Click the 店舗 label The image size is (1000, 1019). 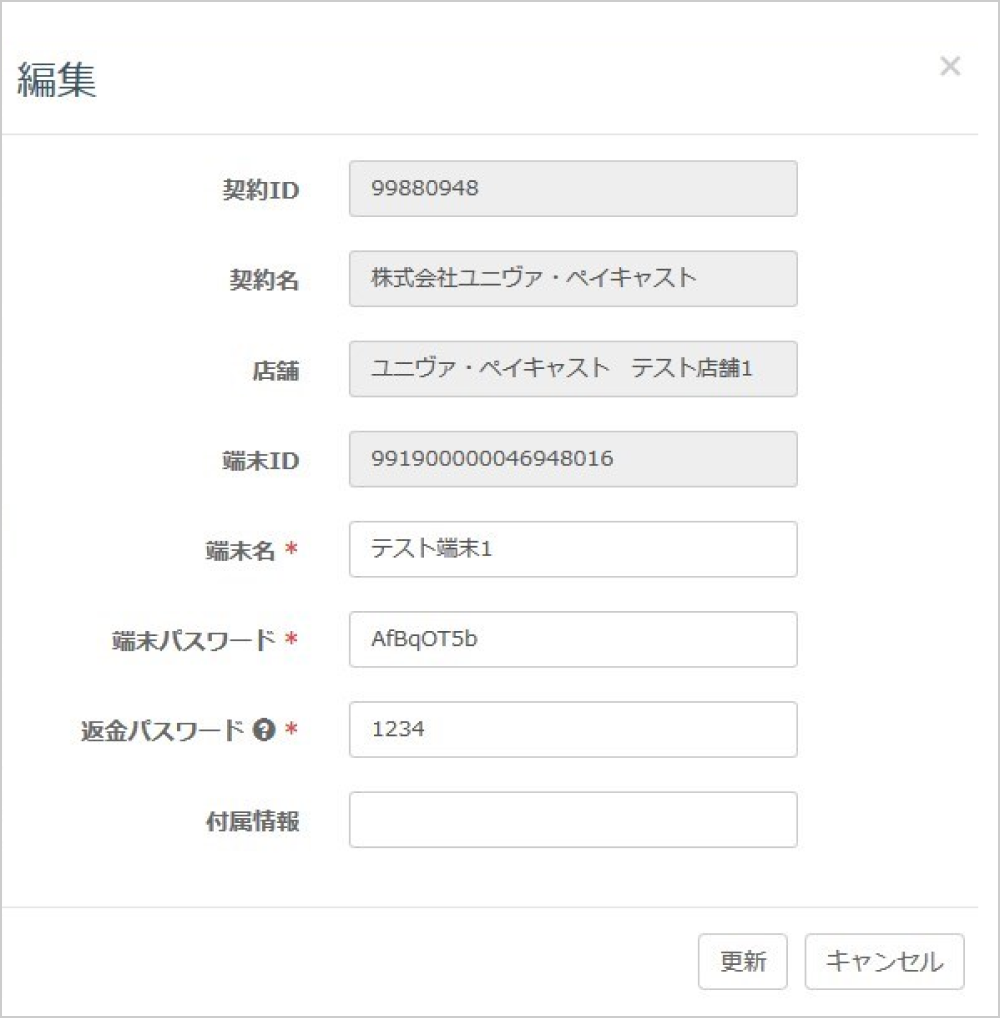coord(274,371)
